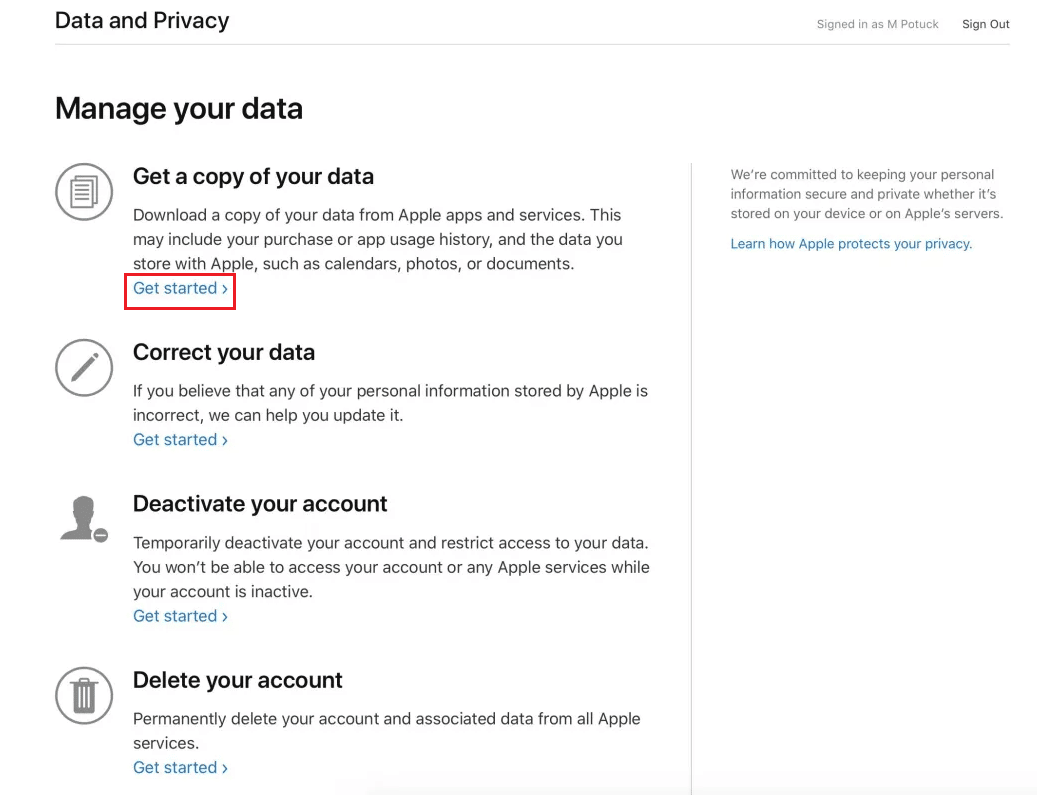
Task: Click the trash can delete icon
Action: [x=84, y=695]
